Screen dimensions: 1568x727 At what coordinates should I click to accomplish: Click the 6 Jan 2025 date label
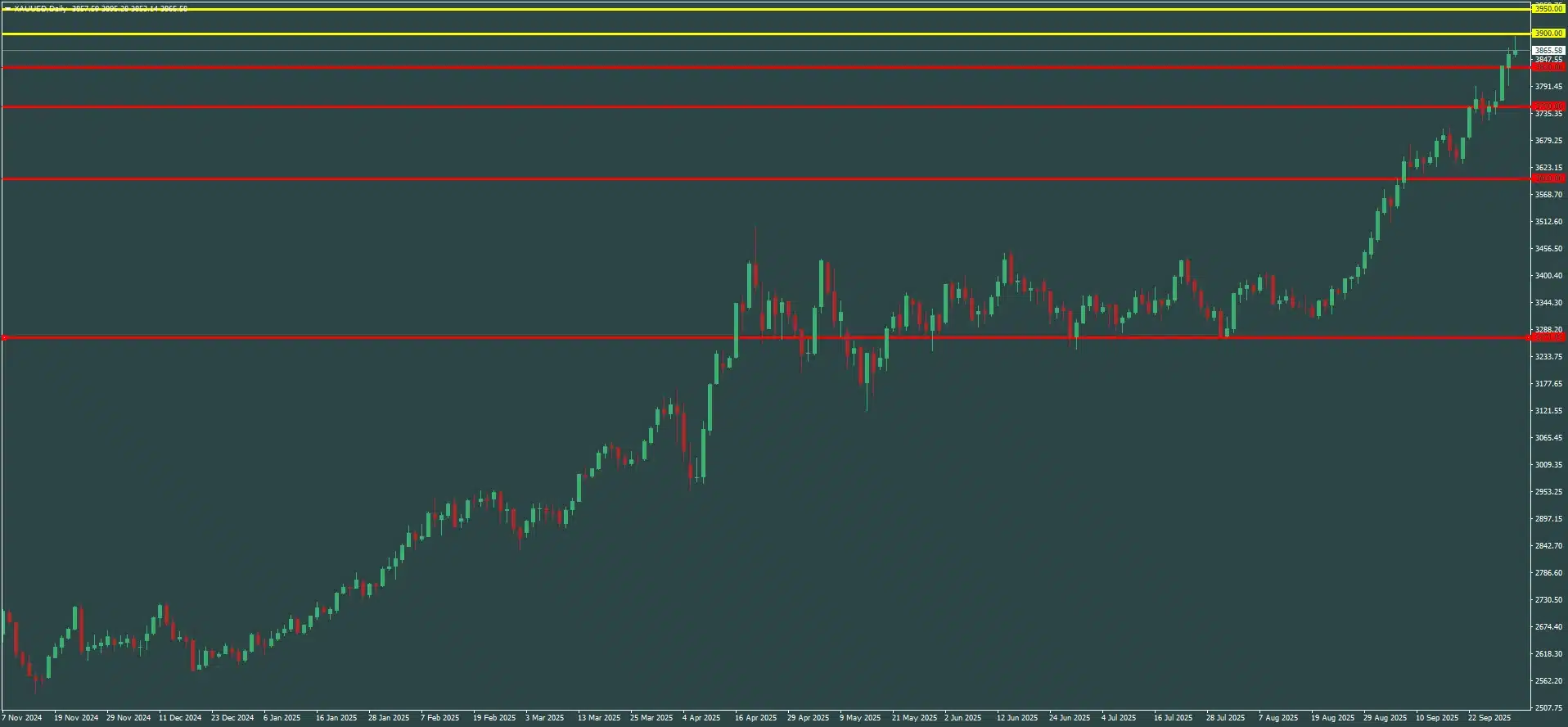tap(282, 718)
